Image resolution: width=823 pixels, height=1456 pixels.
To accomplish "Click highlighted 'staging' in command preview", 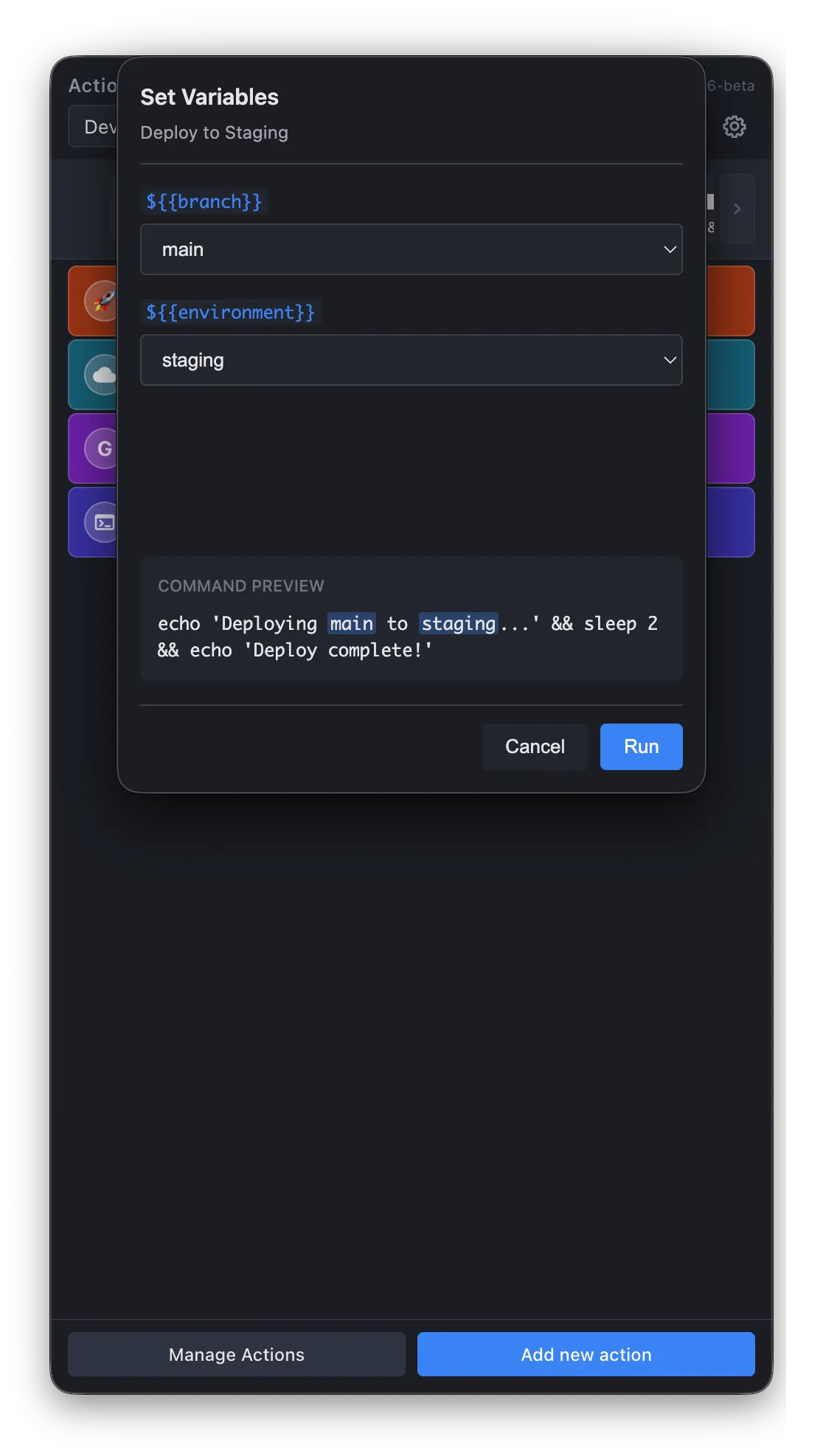I will (x=459, y=623).
